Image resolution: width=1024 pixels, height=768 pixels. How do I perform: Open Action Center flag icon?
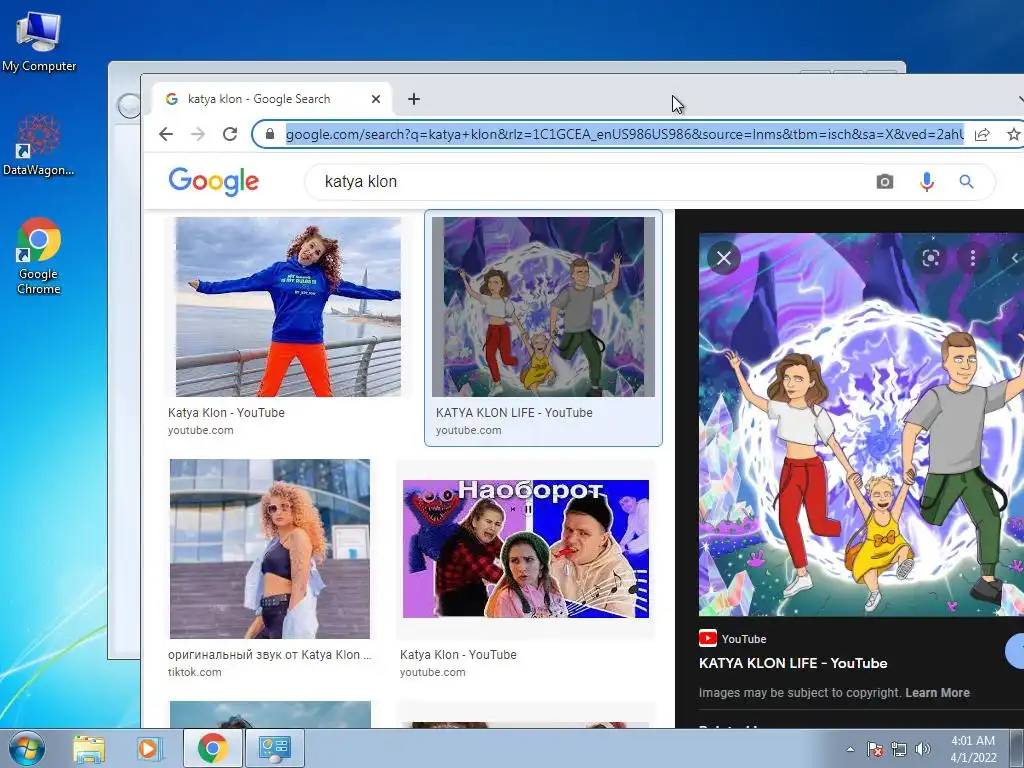click(x=875, y=749)
